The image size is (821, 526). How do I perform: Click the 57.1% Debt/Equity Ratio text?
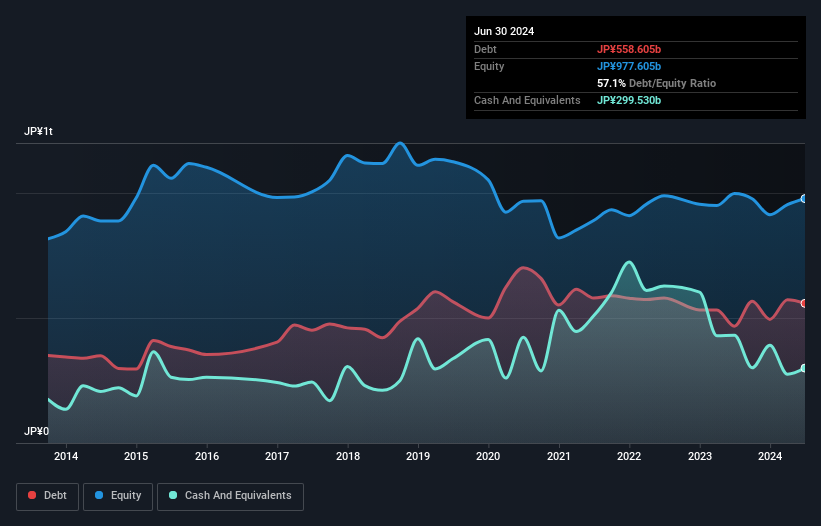(657, 83)
